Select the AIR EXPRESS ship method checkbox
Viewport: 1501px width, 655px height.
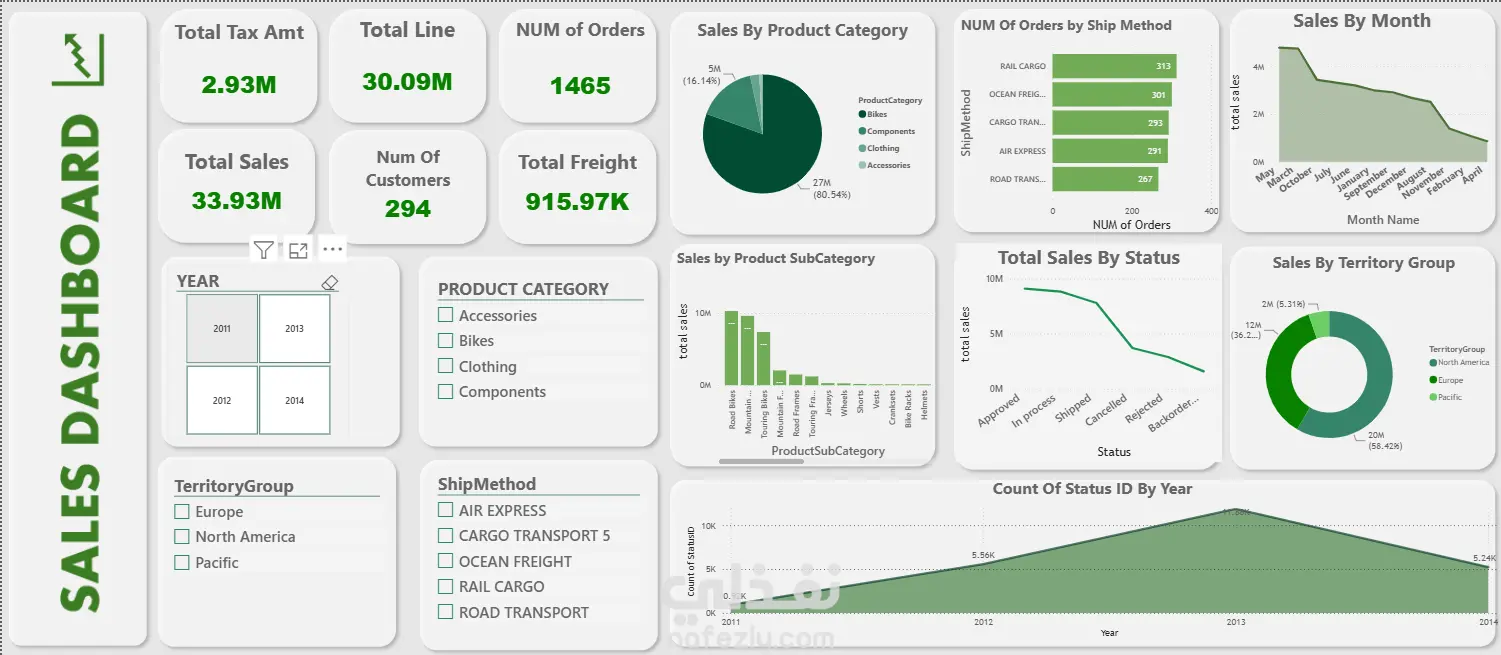[x=446, y=510]
